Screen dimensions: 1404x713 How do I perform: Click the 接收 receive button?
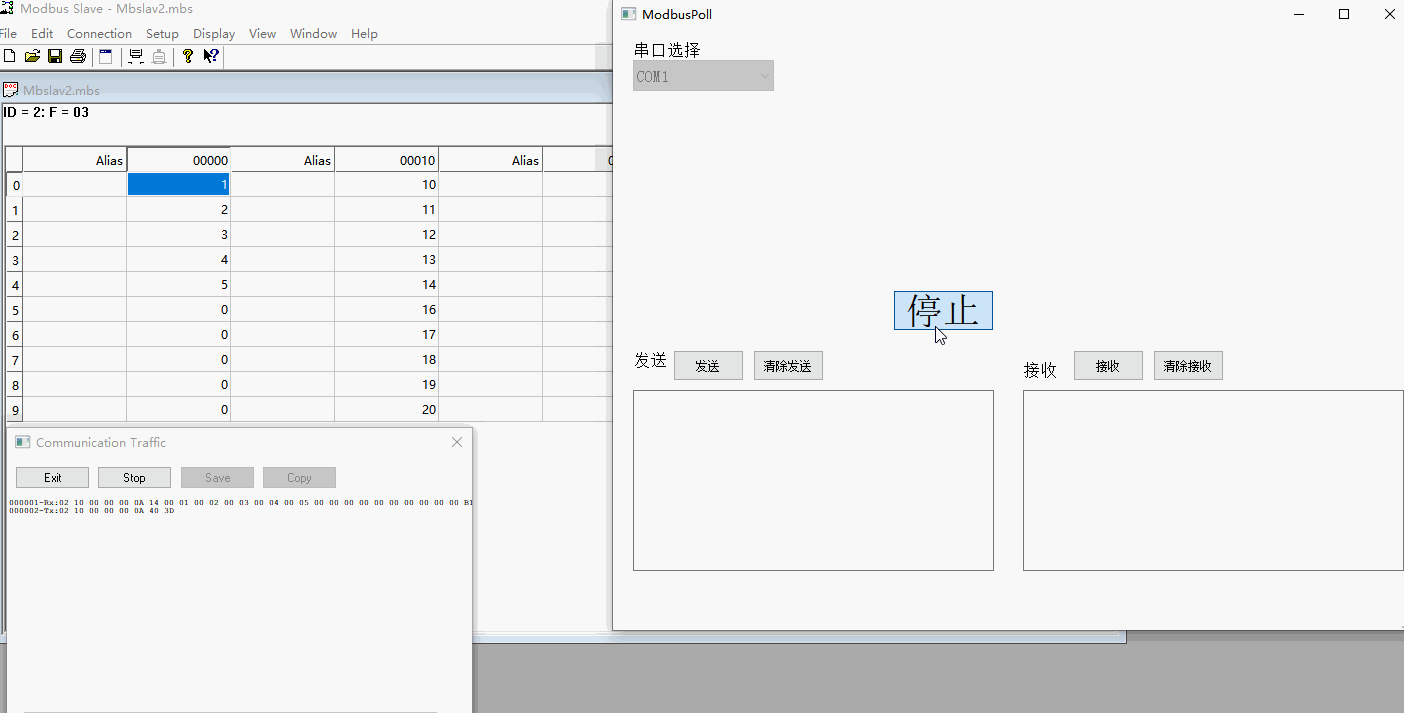pyautogui.click(x=1108, y=366)
